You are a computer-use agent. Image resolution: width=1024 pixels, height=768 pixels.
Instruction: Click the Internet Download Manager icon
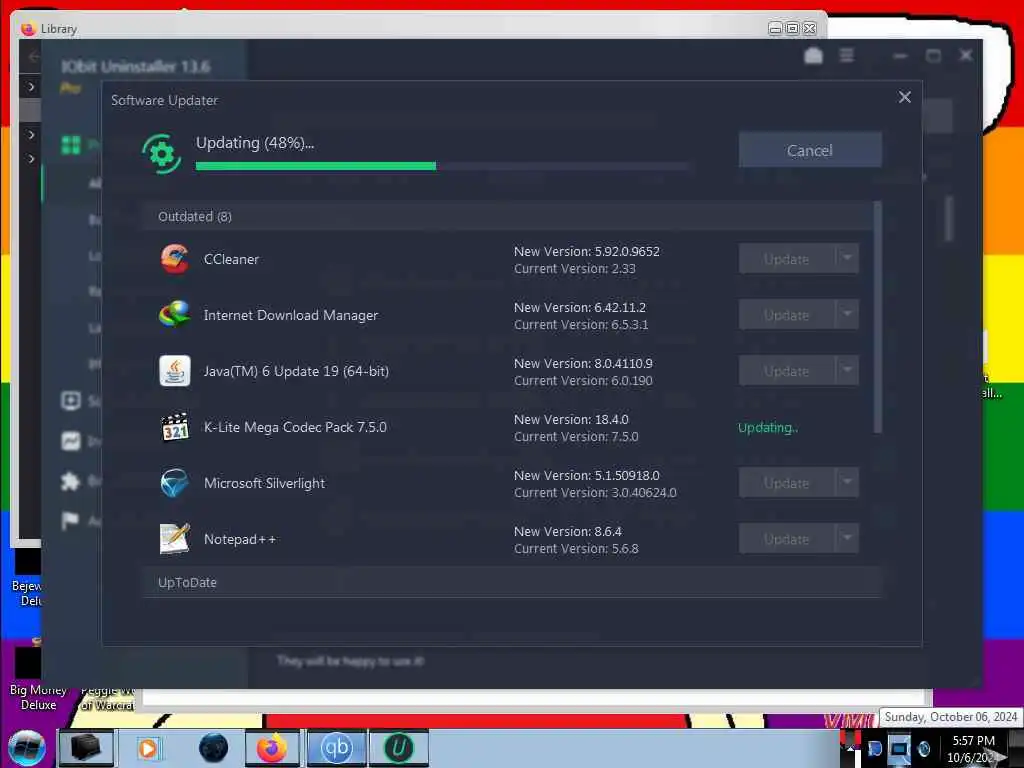pos(174,315)
